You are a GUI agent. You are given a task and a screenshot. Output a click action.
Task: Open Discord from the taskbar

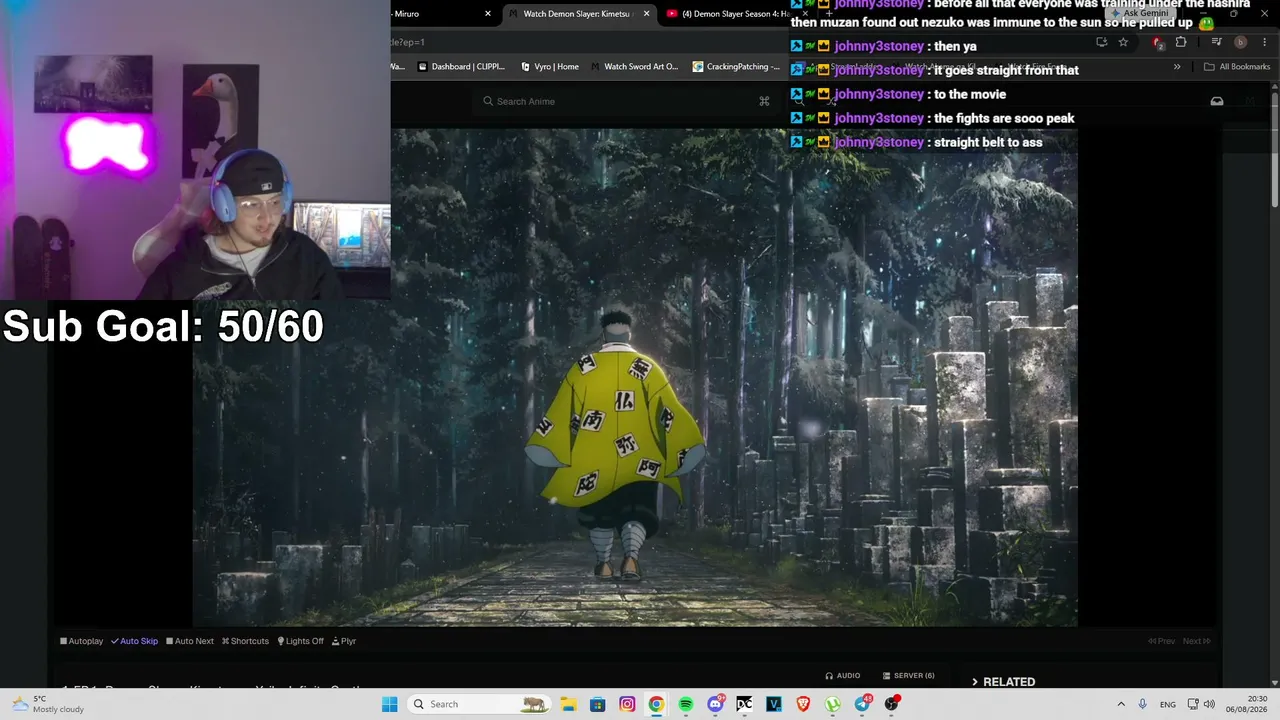pos(716,704)
